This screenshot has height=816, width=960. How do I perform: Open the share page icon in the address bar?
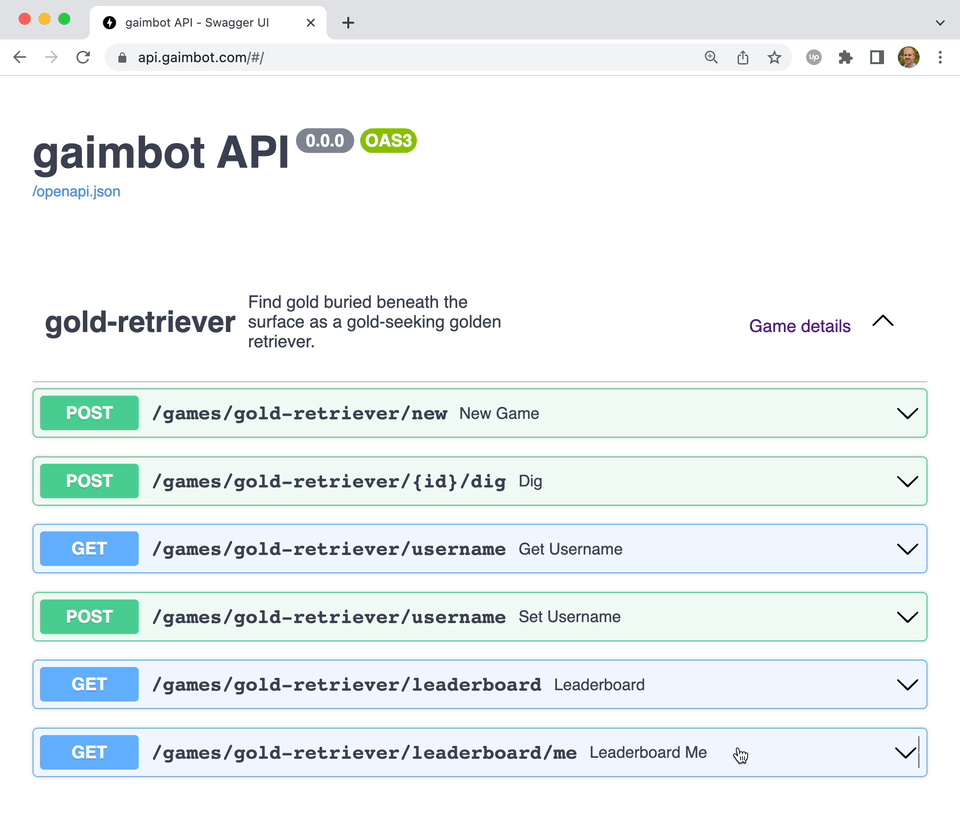[743, 58]
